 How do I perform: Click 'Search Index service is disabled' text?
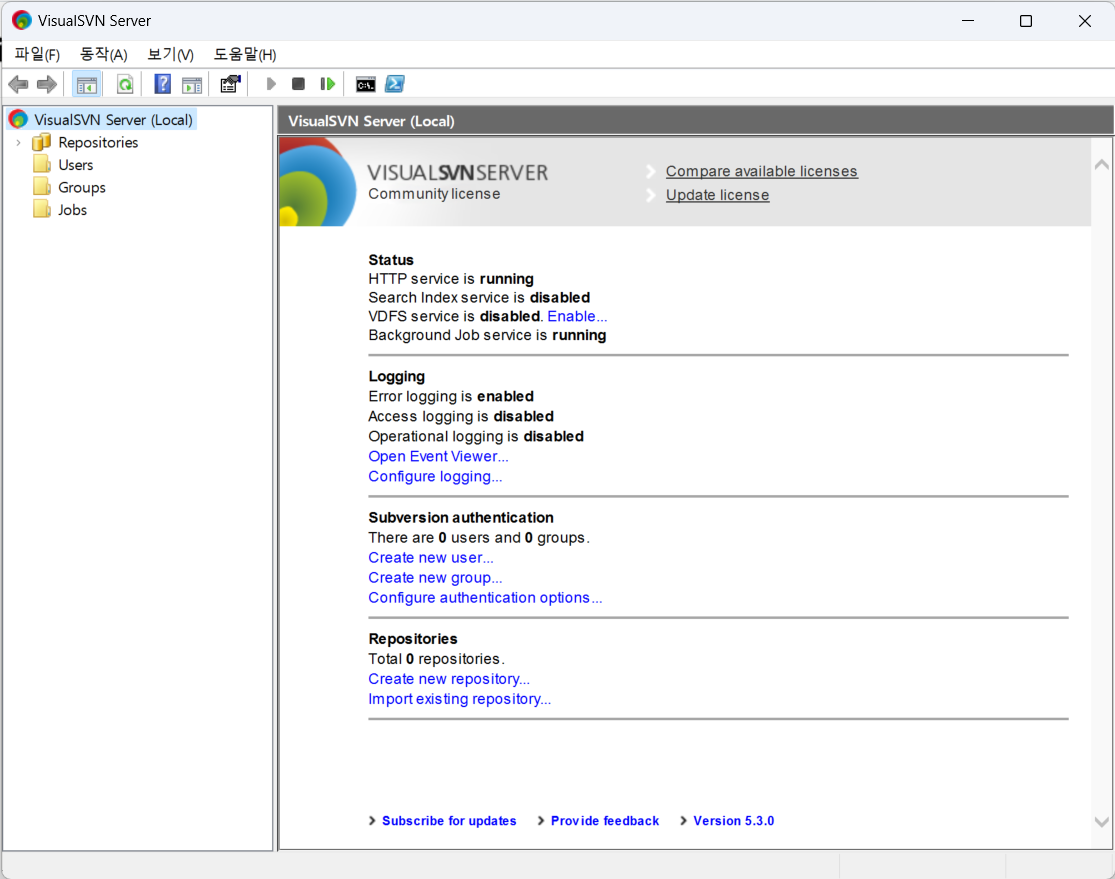tap(479, 297)
